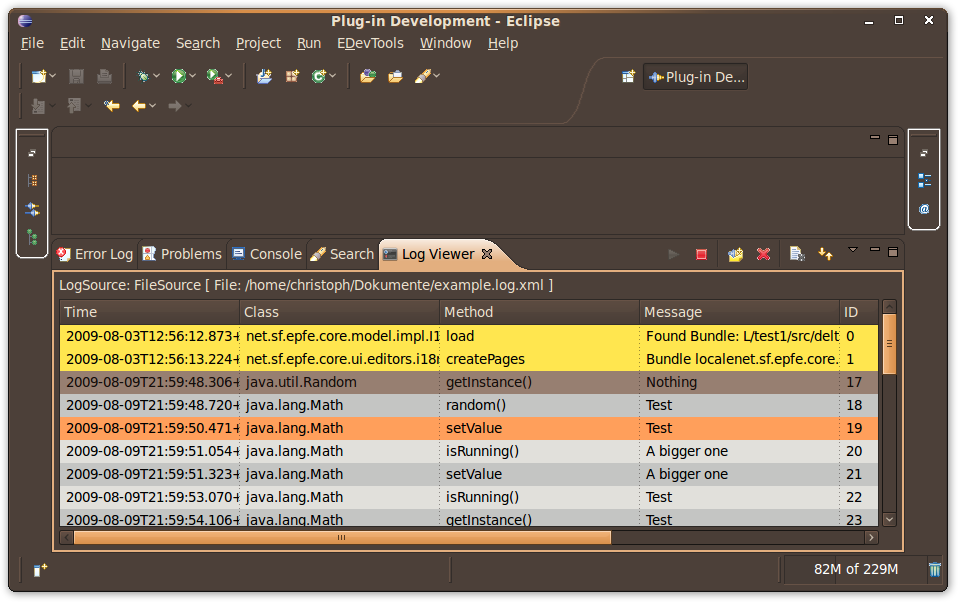Open the Back history dropdown arrow
Viewport: 958px width, 602px height.
153,106
